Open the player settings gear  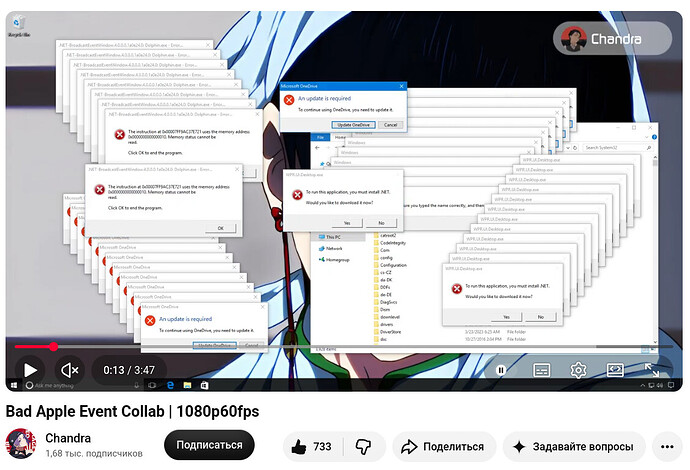pos(578,370)
